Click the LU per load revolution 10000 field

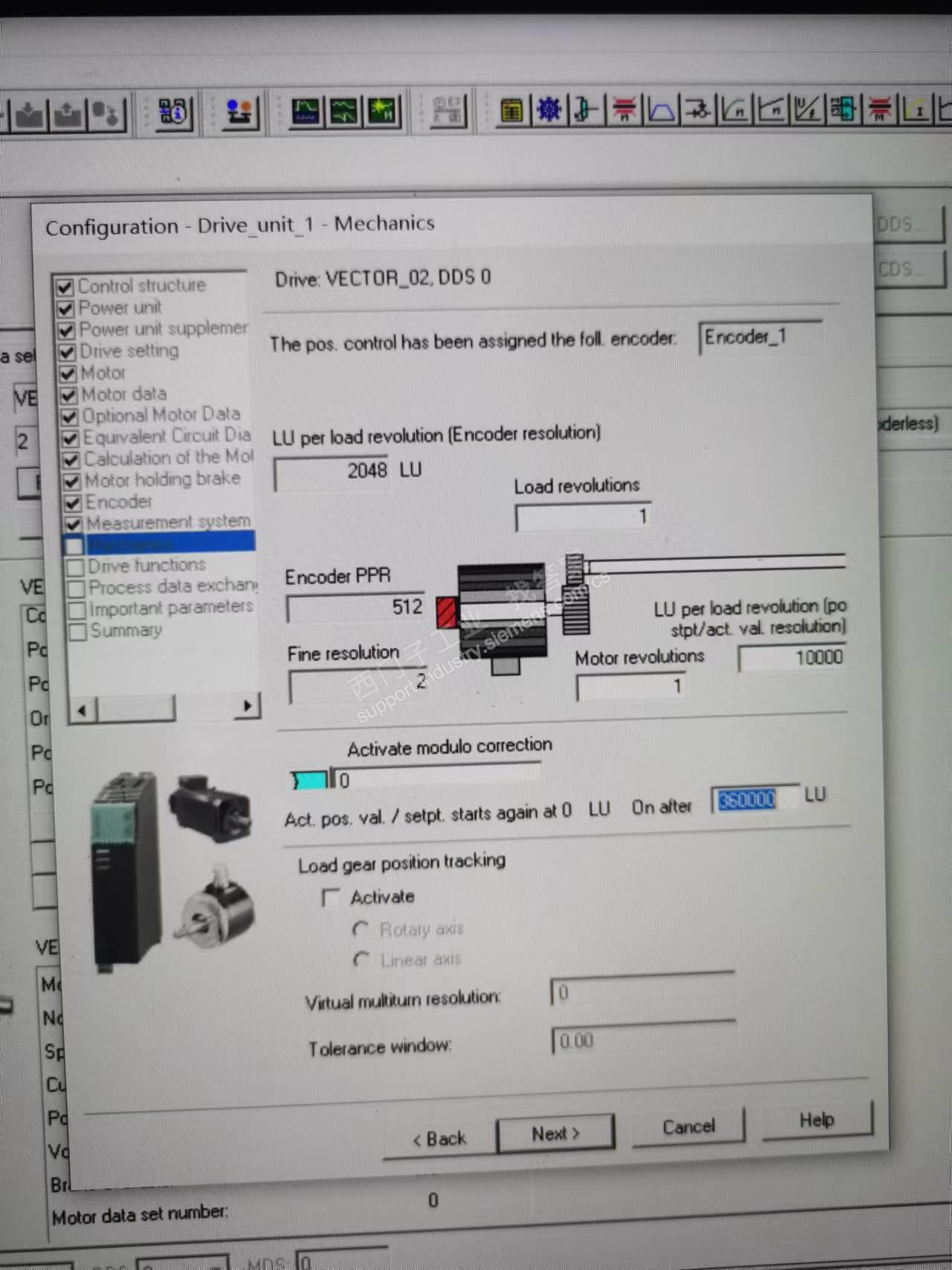click(792, 658)
